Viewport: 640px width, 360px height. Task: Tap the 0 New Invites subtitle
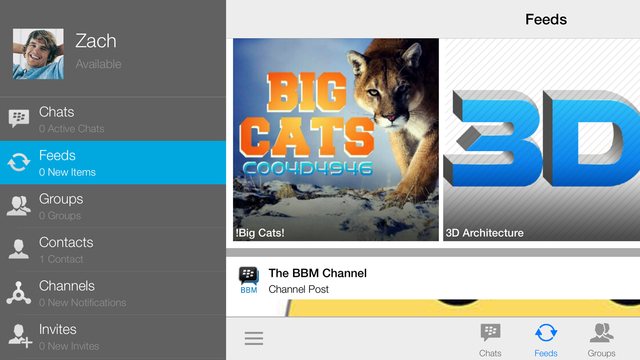pyautogui.click(x=69, y=346)
